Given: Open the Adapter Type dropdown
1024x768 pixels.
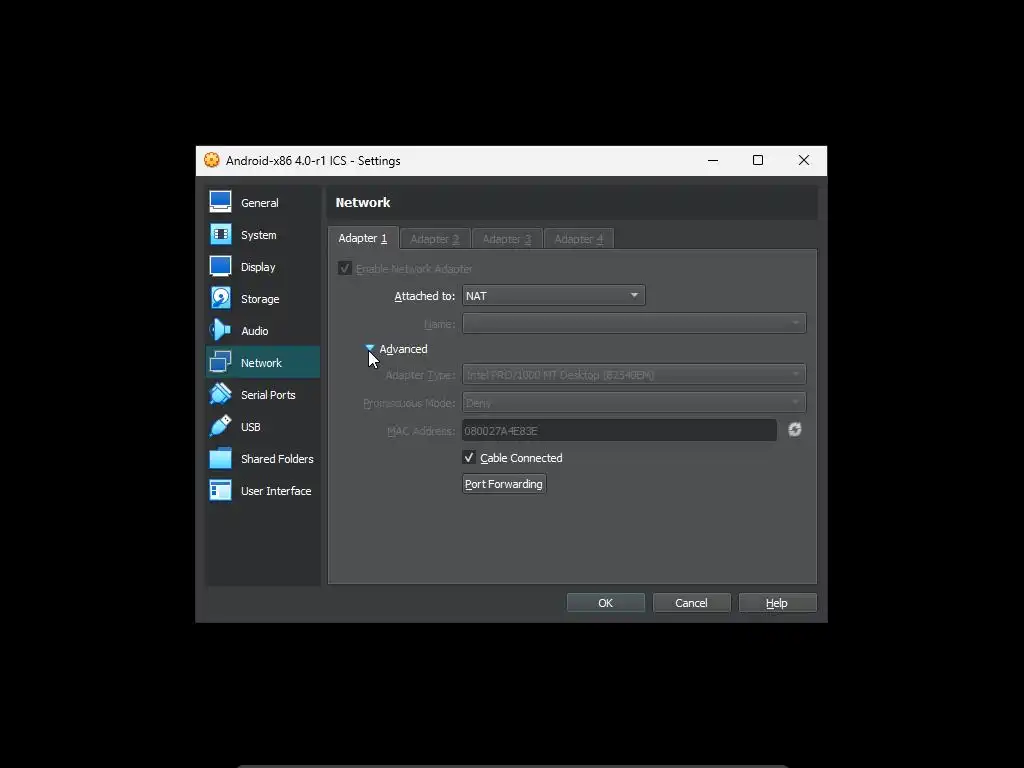Looking at the screenshot, I should pos(633,374).
